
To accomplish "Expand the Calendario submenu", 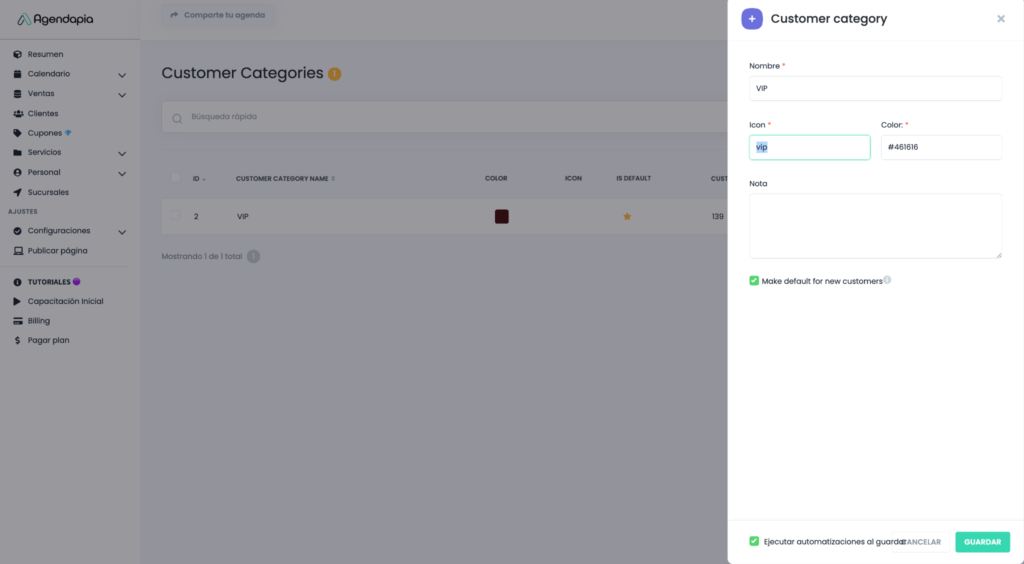I will coord(122,74).
